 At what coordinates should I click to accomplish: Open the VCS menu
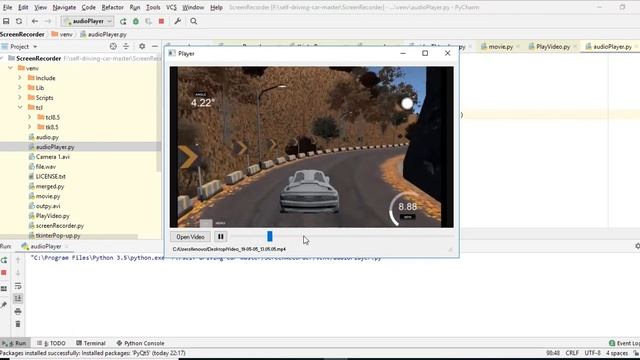[171, 7]
